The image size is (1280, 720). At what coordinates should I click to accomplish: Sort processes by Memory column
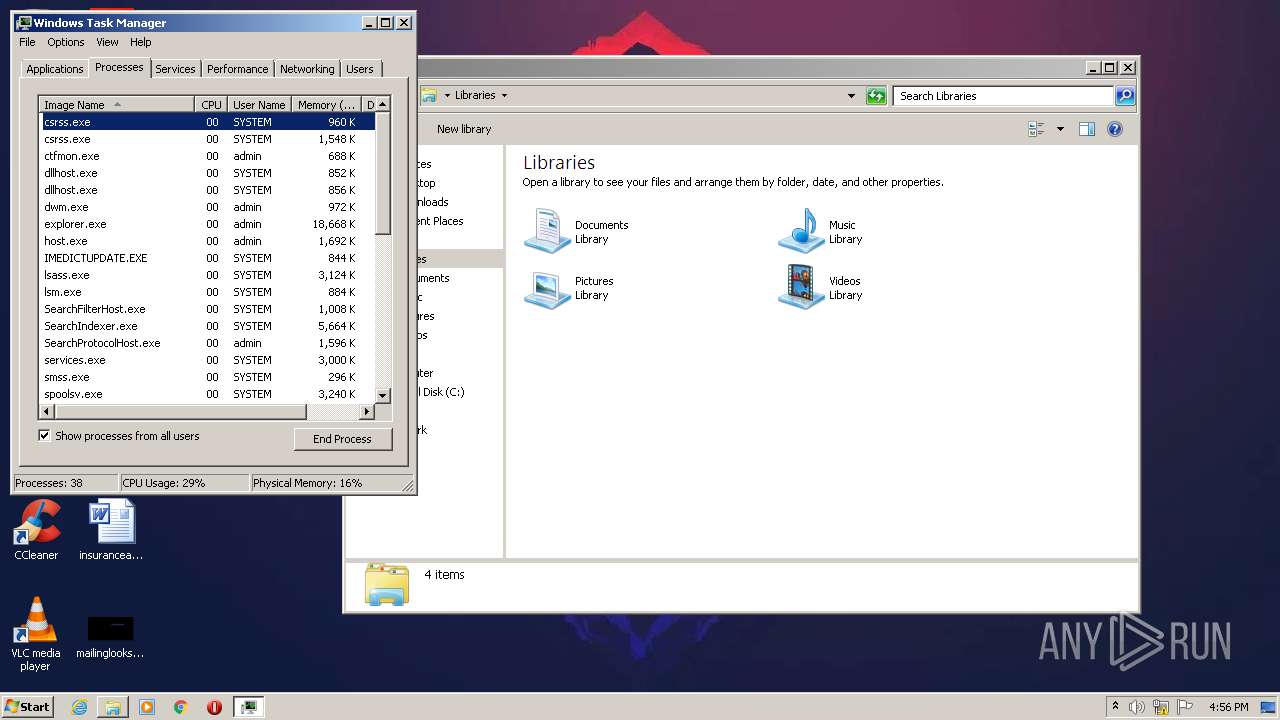pos(326,104)
